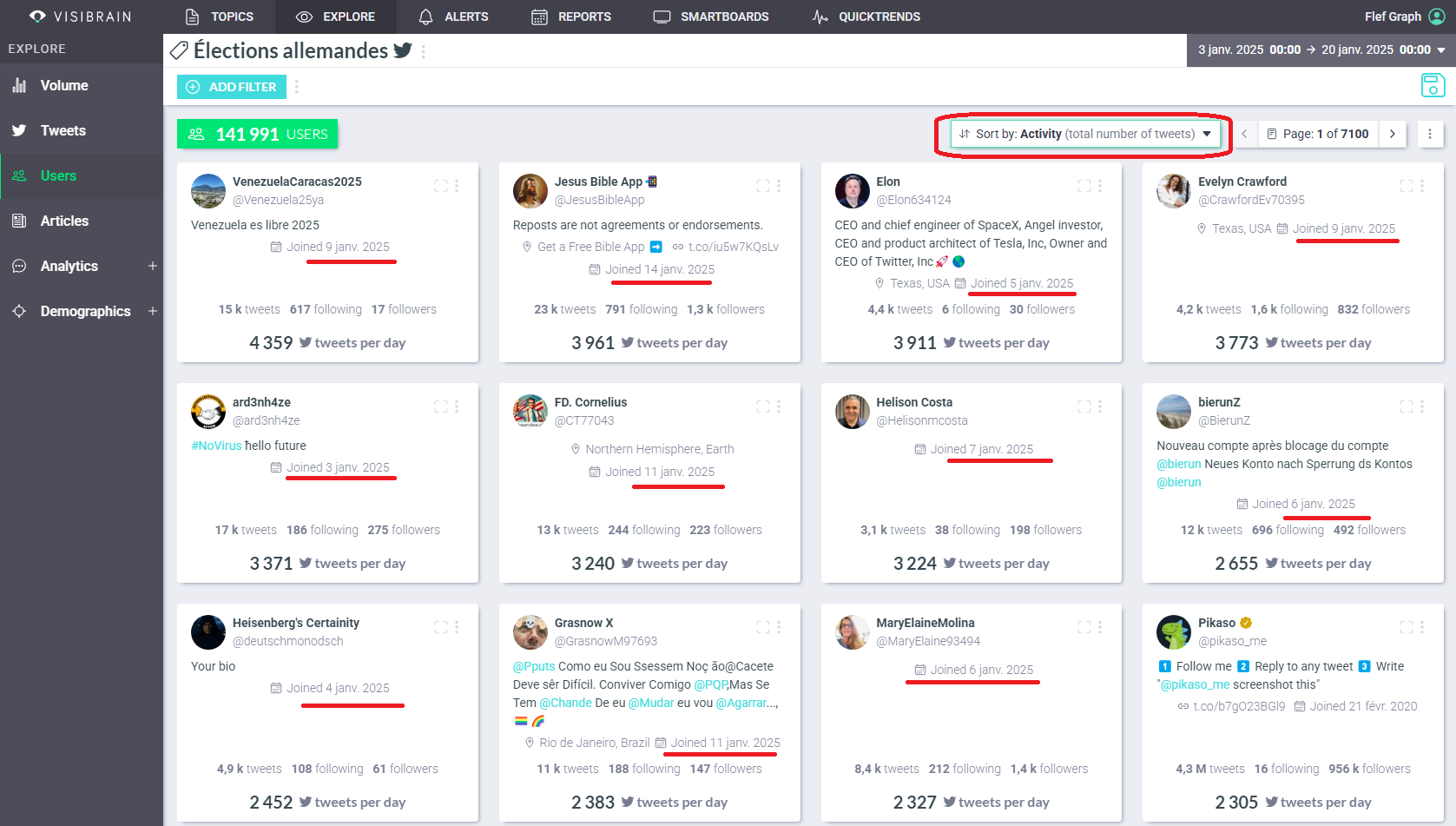Toggle selection box on Evelyn Crawford card
The width and height of the screenshot is (1456, 826).
coord(1406,186)
